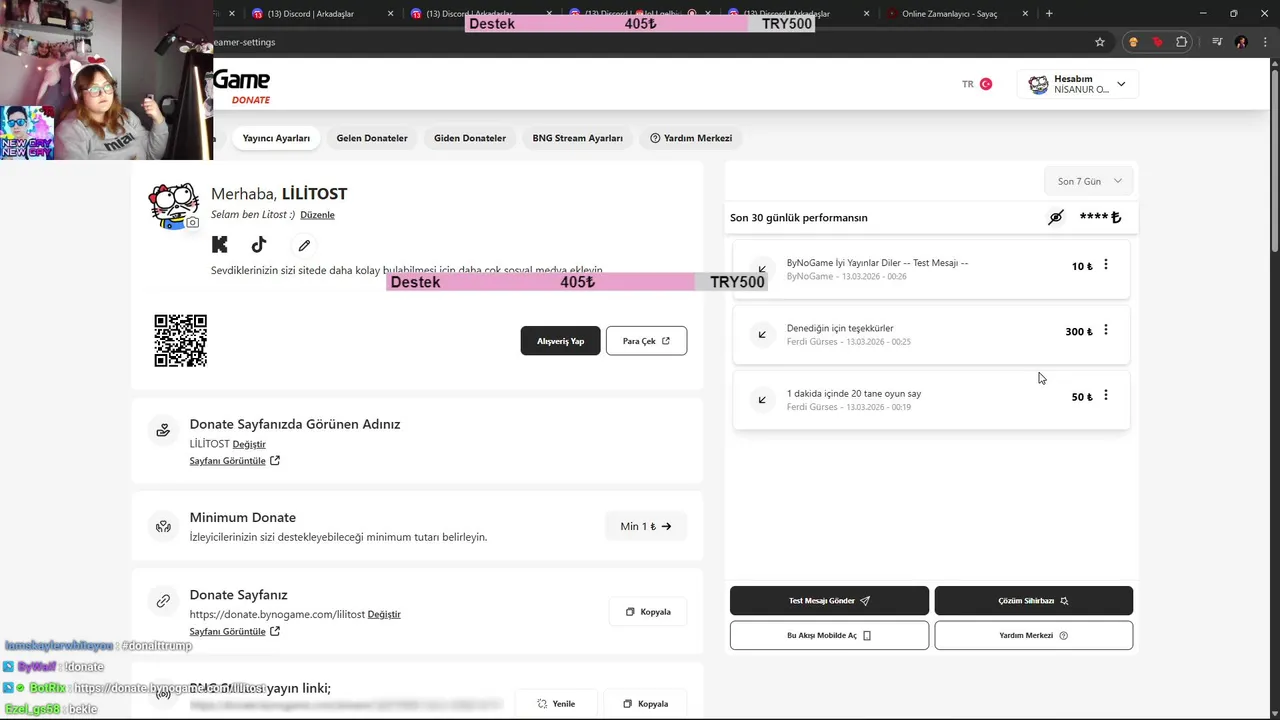Click Bu Akışı Mobilde Aç button
The width and height of the screenshot is (1280, 720).
point(829,635)
